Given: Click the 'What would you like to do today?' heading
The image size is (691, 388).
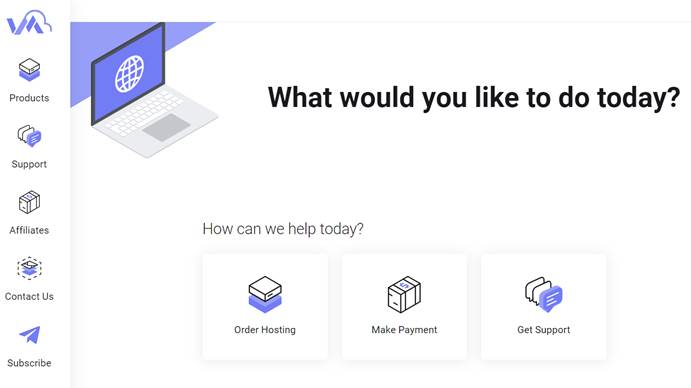Looking at the screenshot, I should point(474,97).
